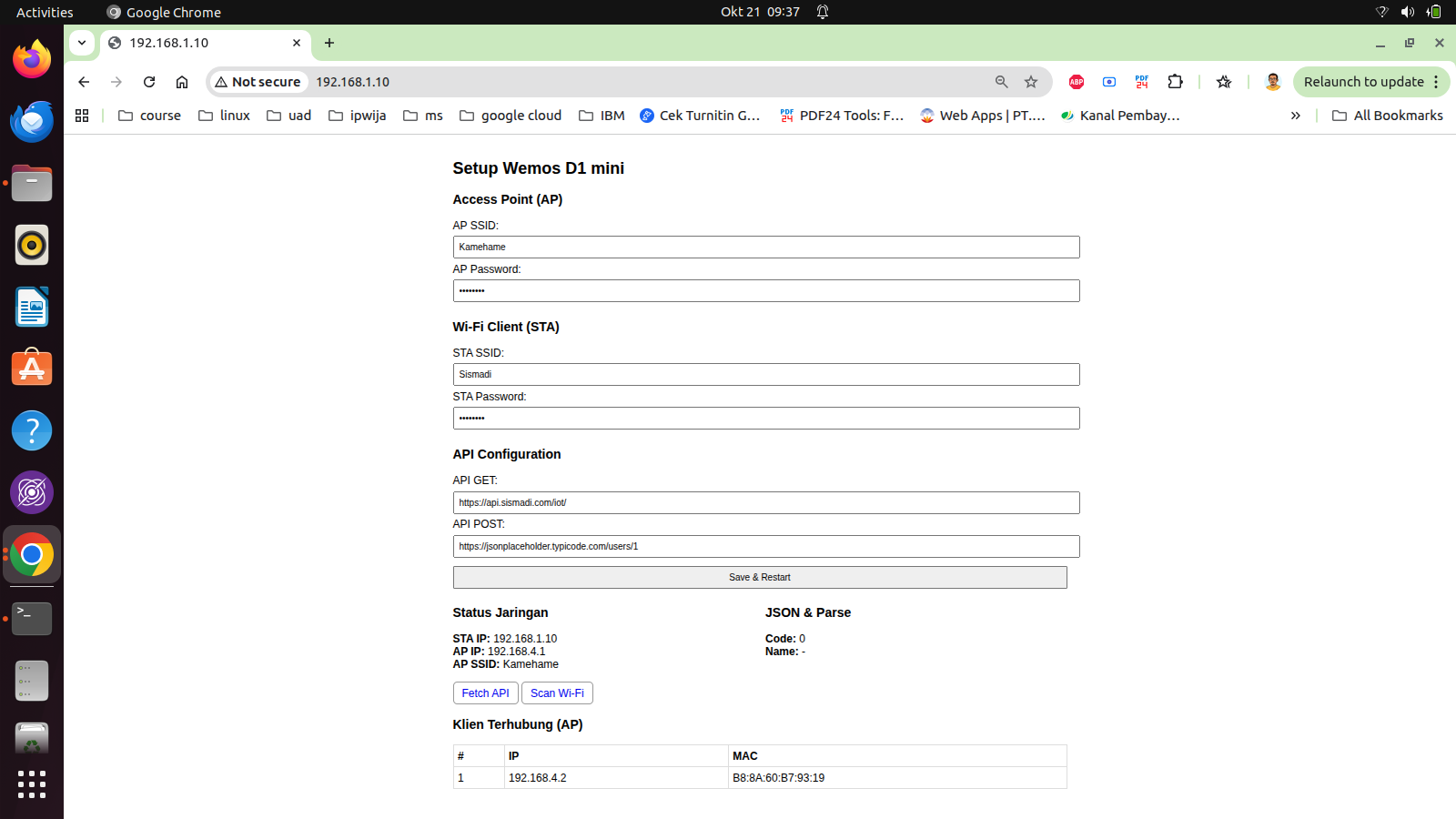Click the Chrome profile avatar icon

[x=1272, y=82]
